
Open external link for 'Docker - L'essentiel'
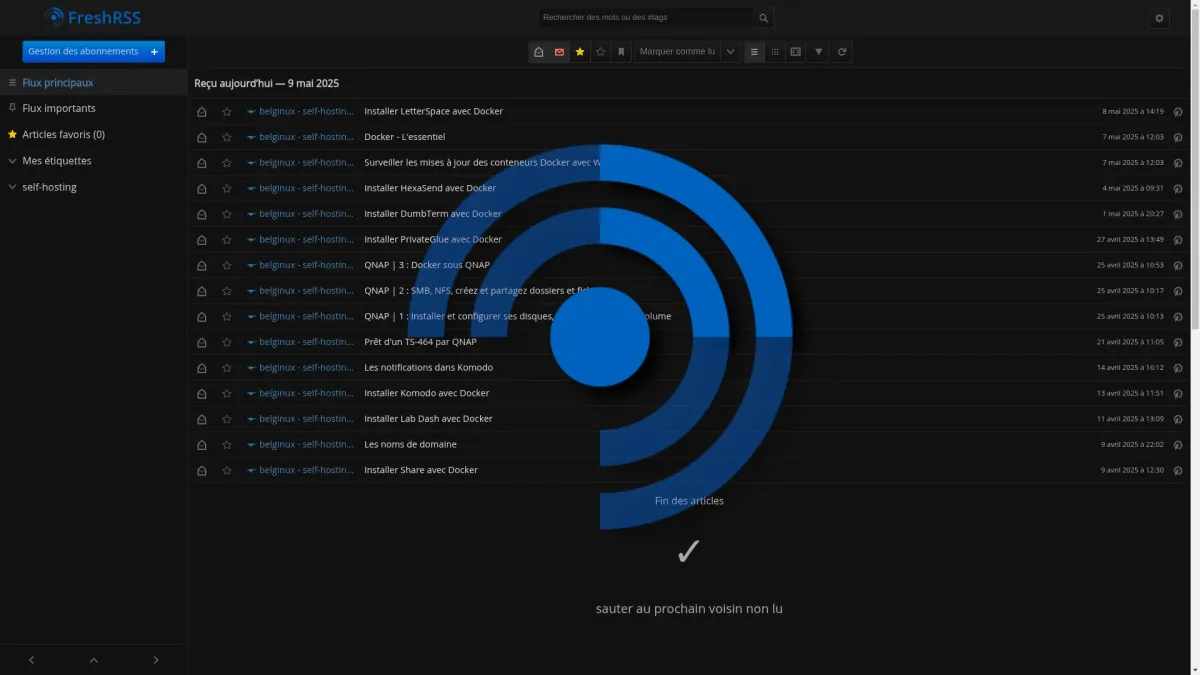(1178, 137)
